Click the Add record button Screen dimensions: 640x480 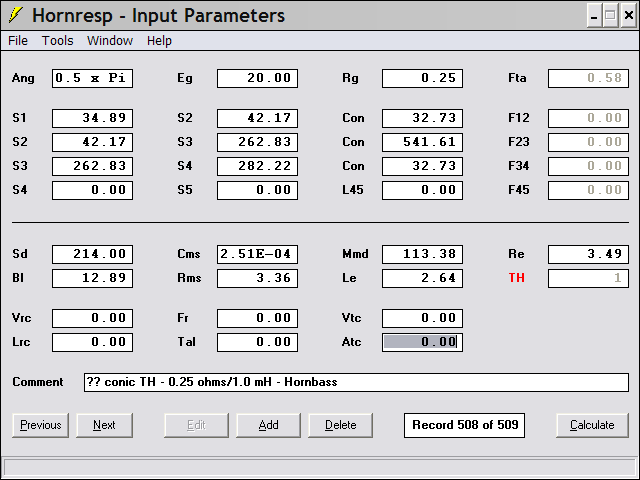268,425
